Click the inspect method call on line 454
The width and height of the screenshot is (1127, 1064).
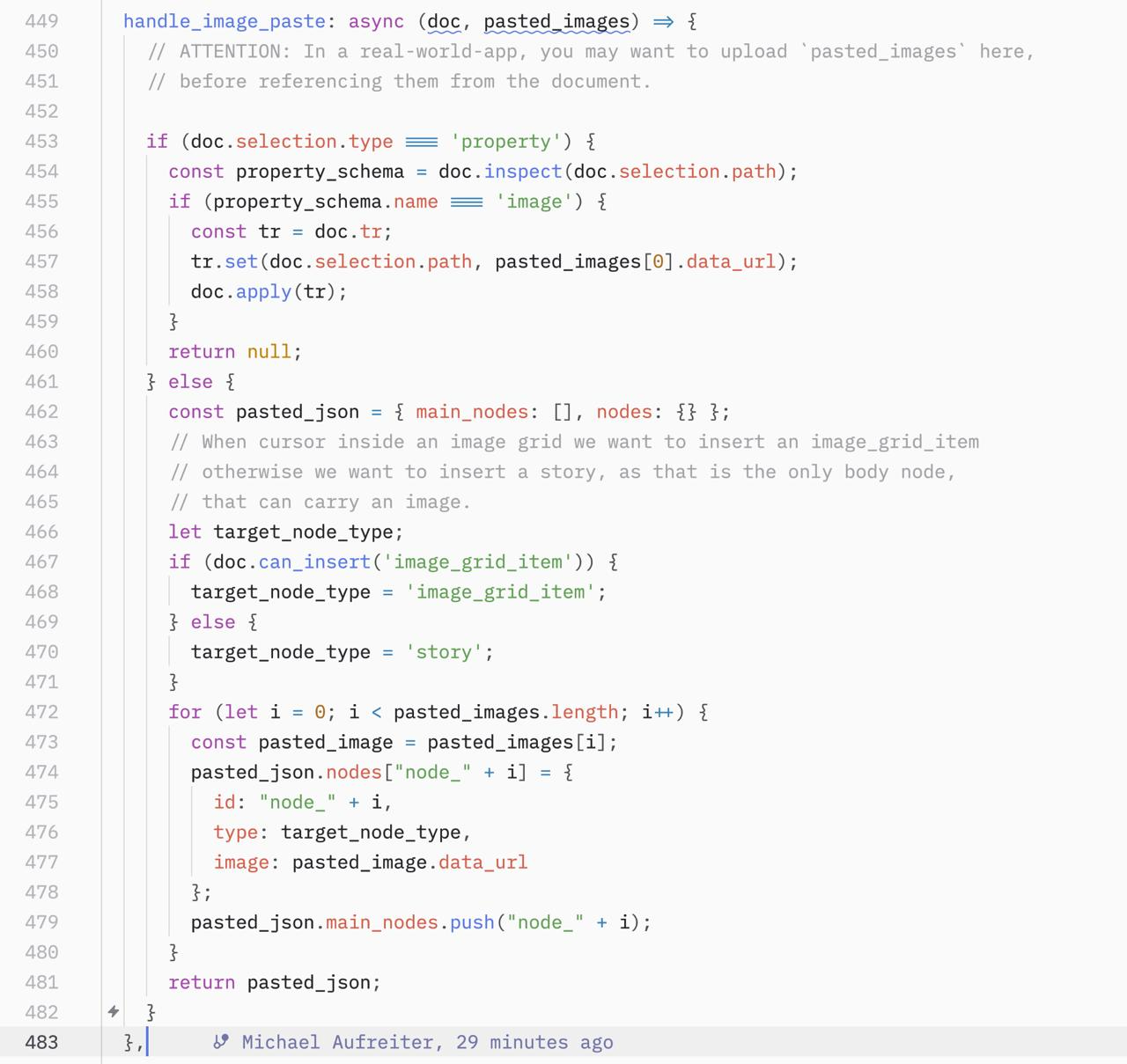[523, 172]
